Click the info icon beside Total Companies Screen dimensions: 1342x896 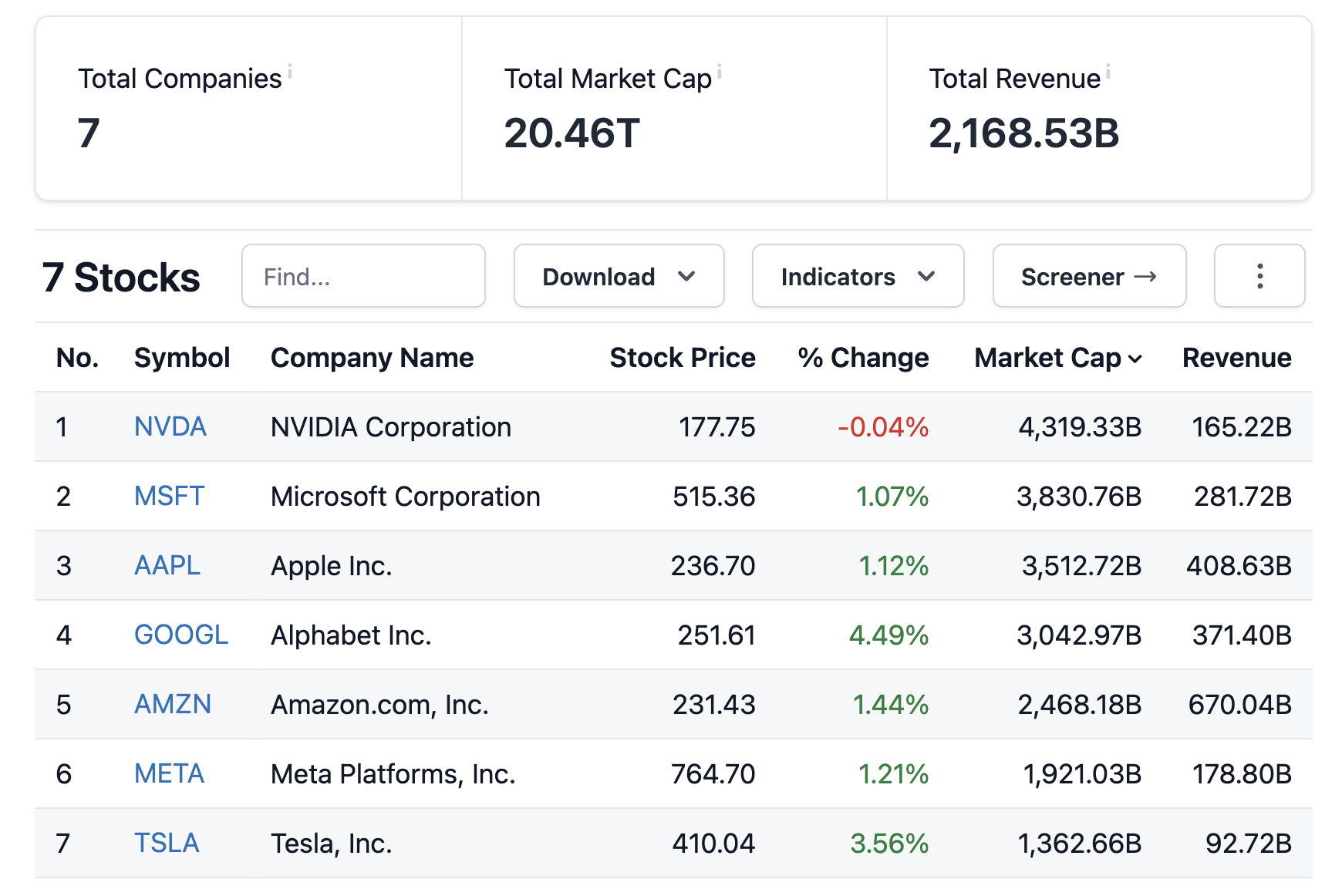point(290,71)
